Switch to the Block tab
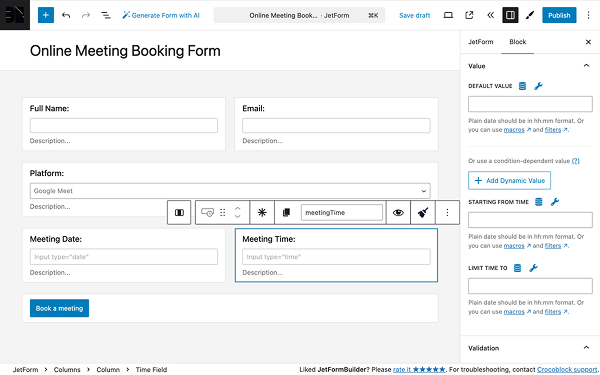600x375 pixels. coord(517,42)
